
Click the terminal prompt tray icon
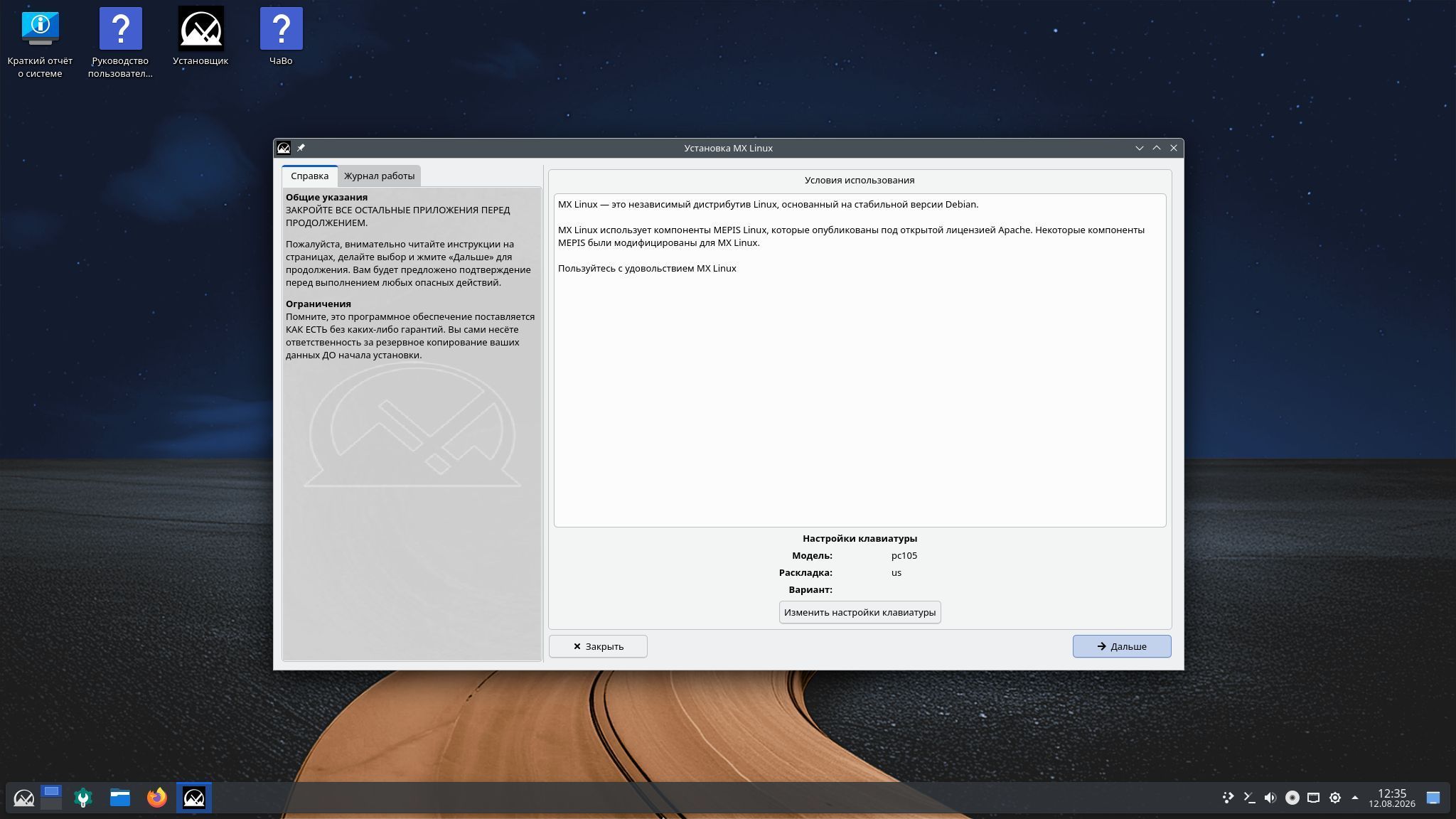click(1249, 798)
